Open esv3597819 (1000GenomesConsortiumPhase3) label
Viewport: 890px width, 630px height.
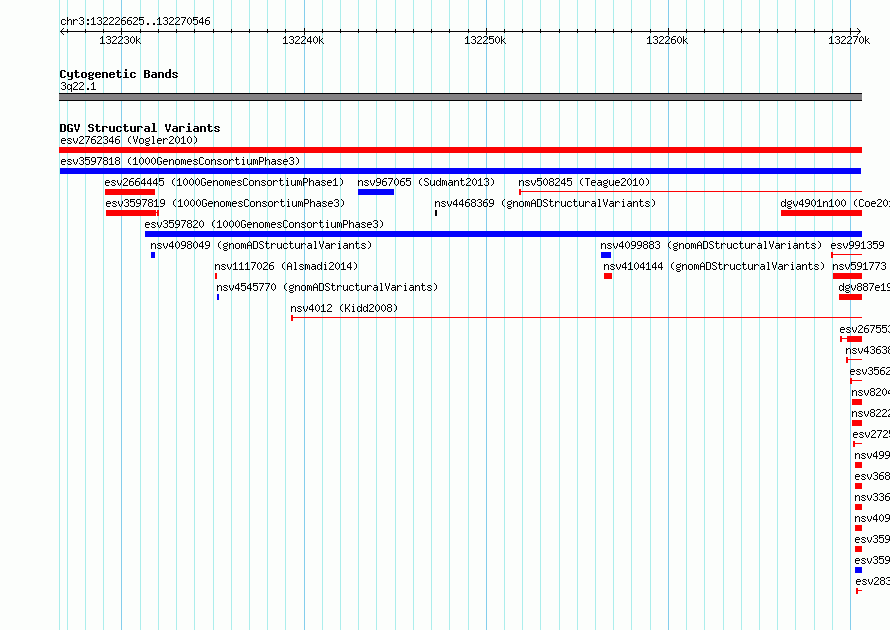tap(225, 203)
